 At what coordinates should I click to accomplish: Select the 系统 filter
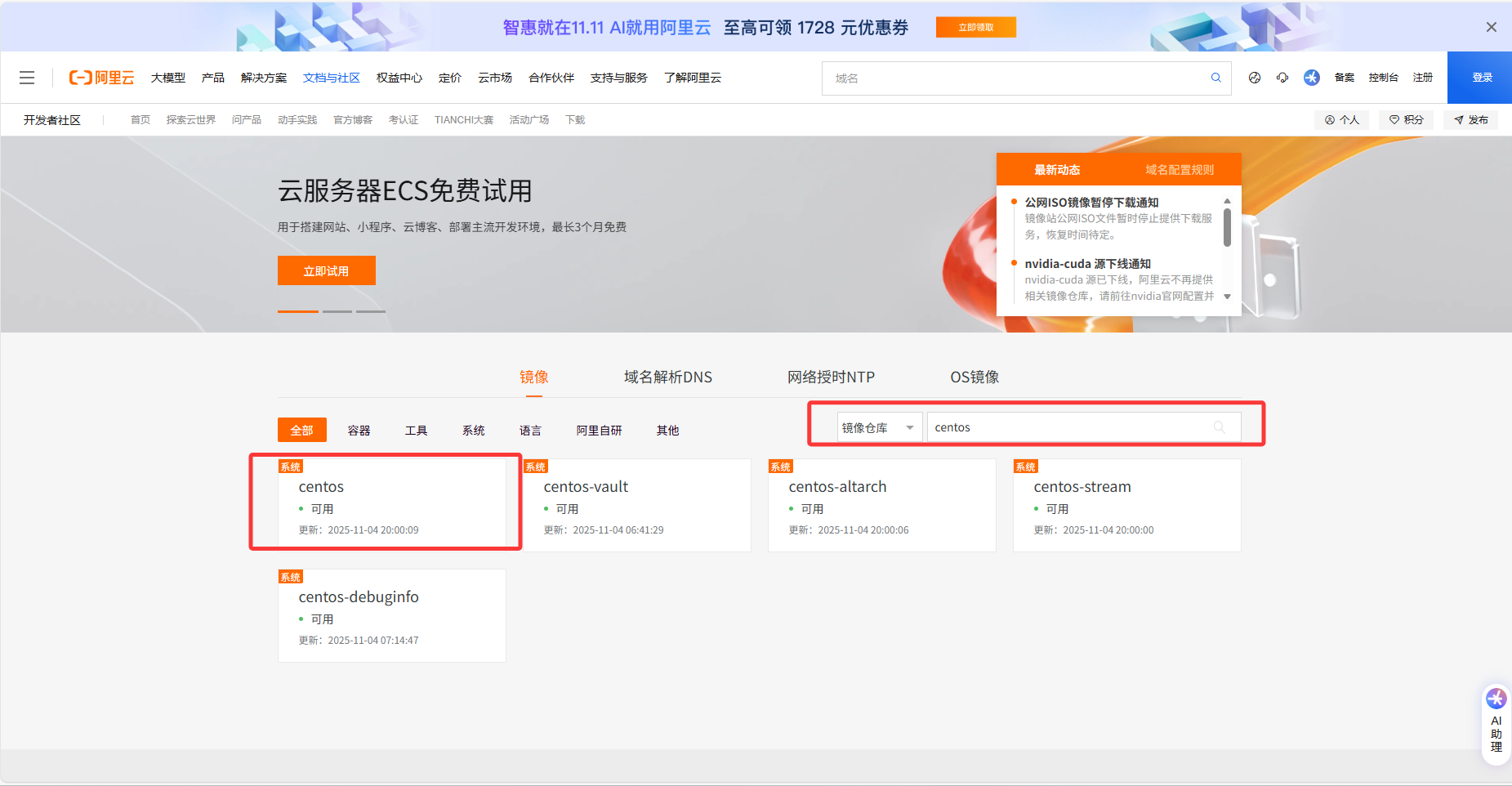coord(474,430)
